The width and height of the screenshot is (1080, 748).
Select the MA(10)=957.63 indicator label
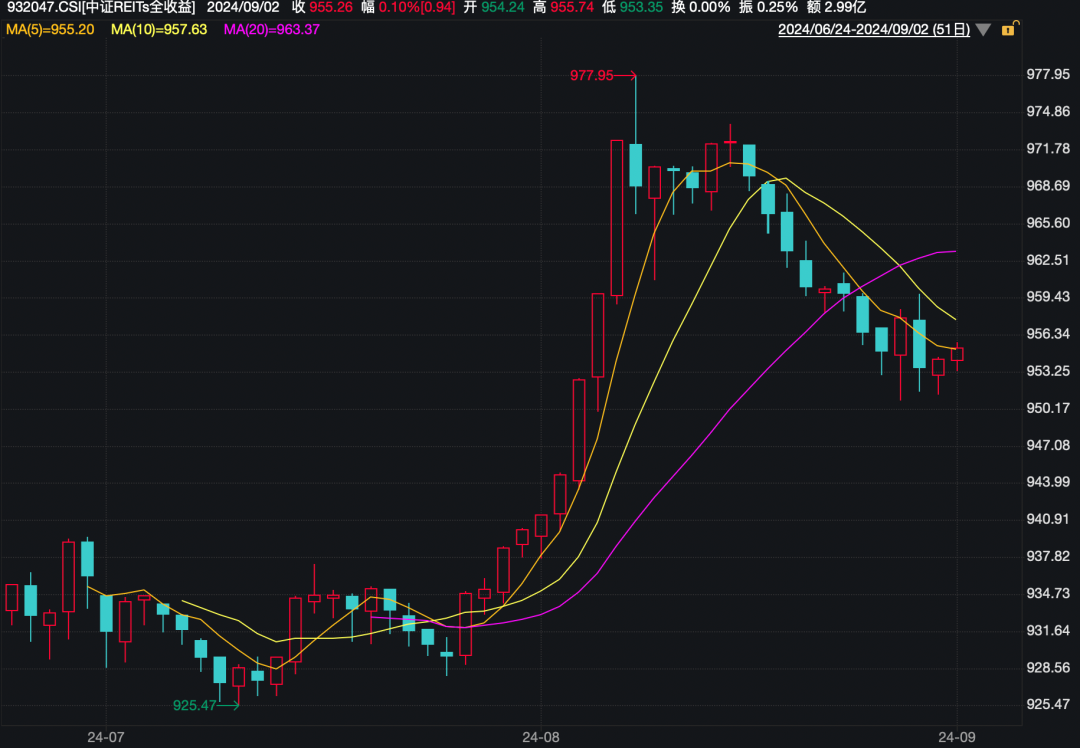[159, 30]
